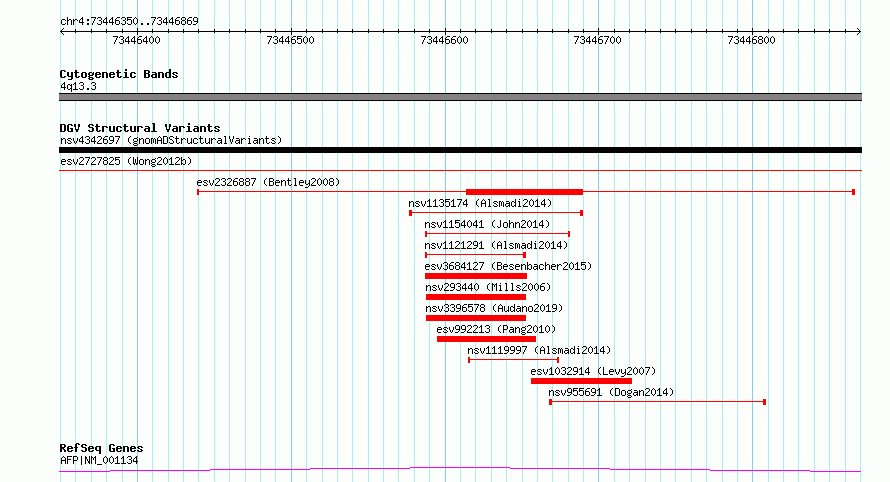Click ruler position 73446700
This screenshot has width=890, height=482.
pyautogui.click(x=598, y=40)
